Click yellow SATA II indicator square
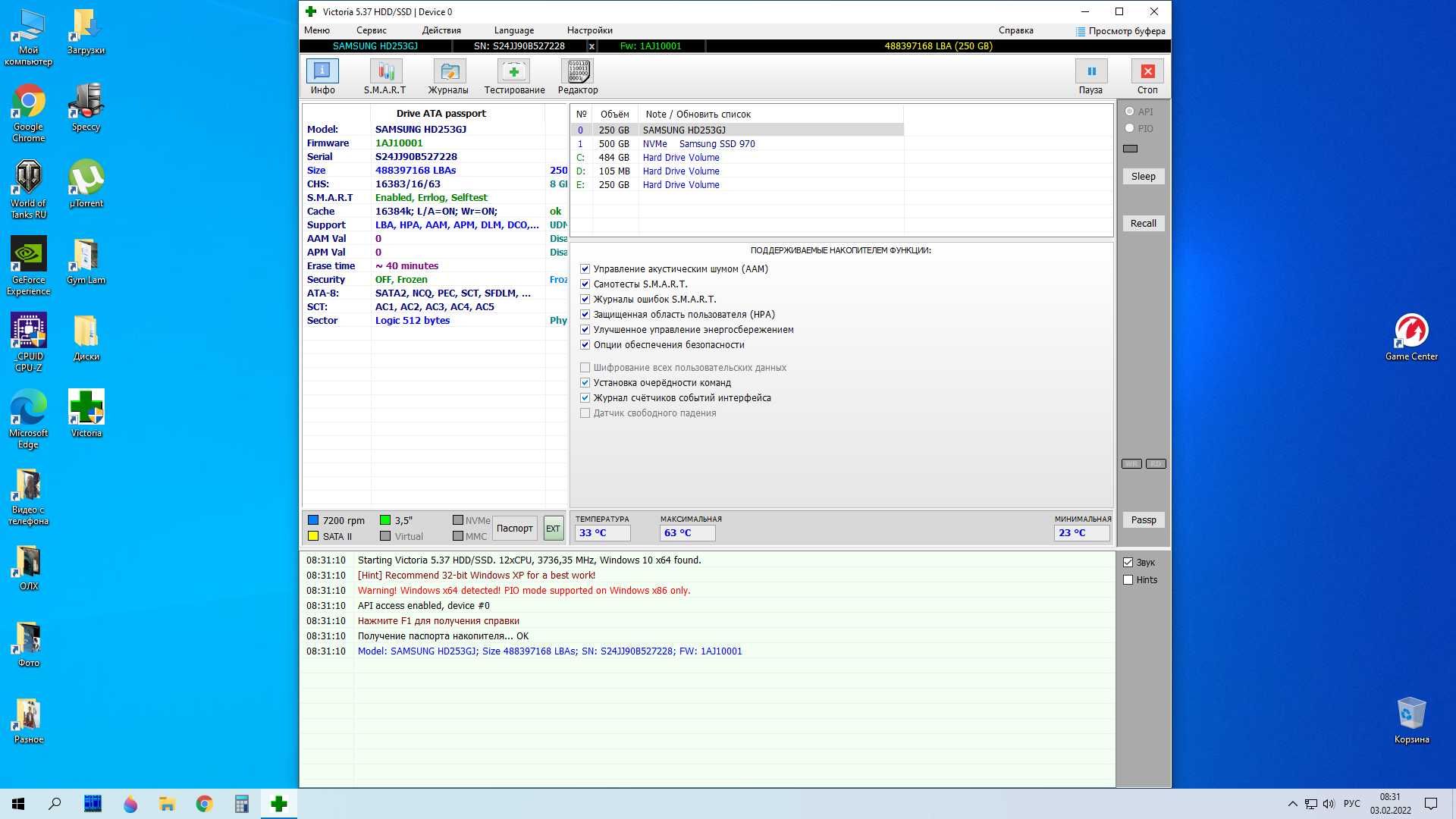 313,536
